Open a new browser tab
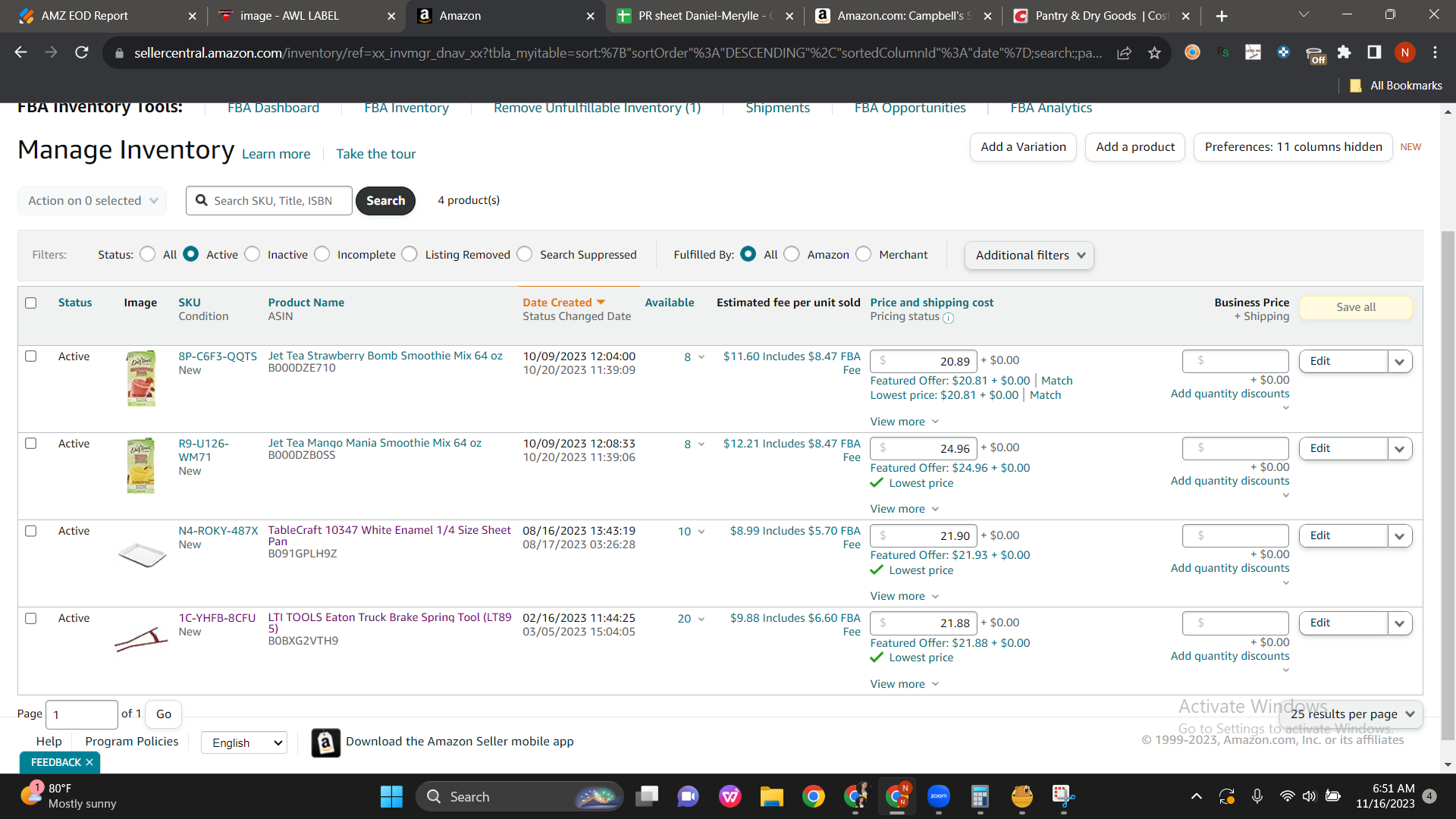The height and width of the screenshot is (819, 1456). click(1222, 16)
